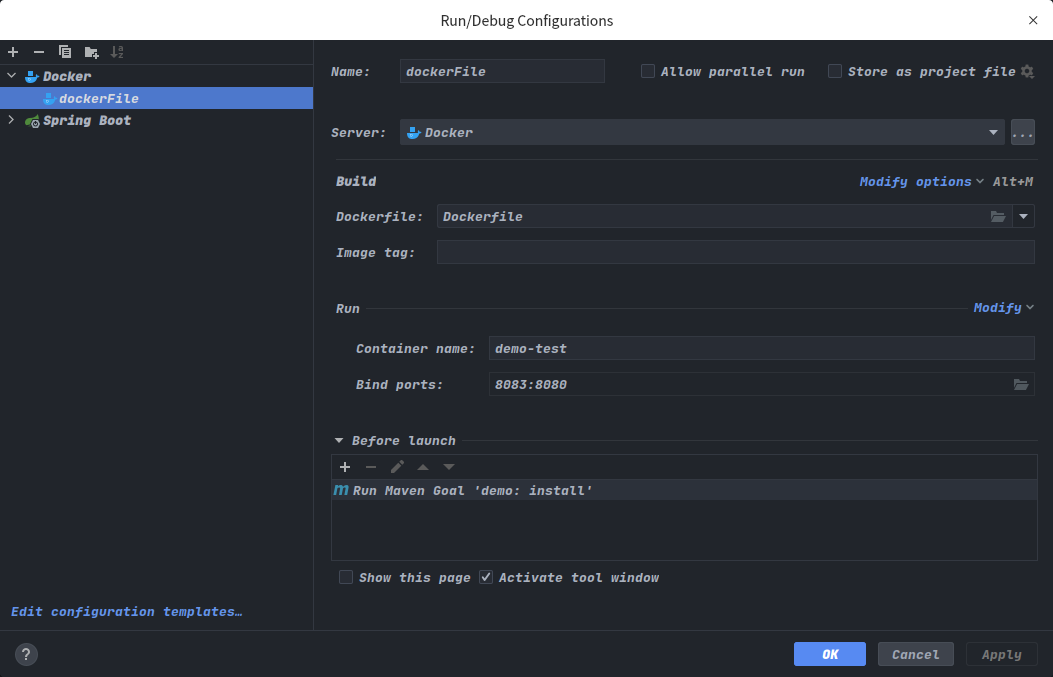This screenshot has height=677, width=1053.
Task: Click the Maven icon in the Before launch list
Action: [341, 490]
